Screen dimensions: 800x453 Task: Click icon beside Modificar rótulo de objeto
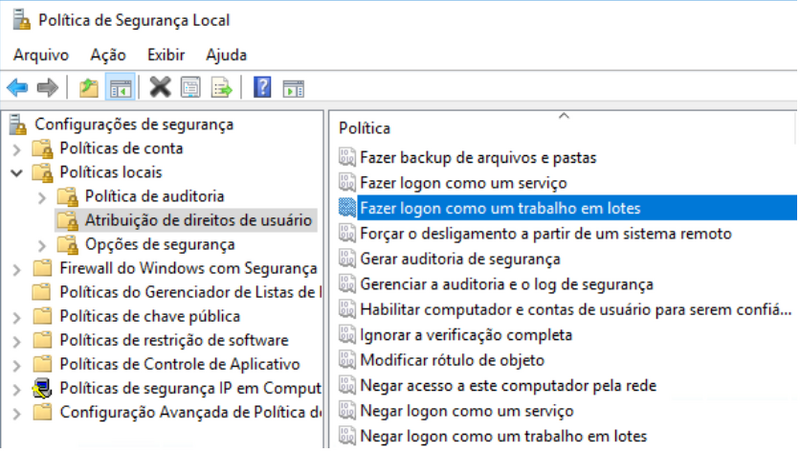[x=347, y=360]
